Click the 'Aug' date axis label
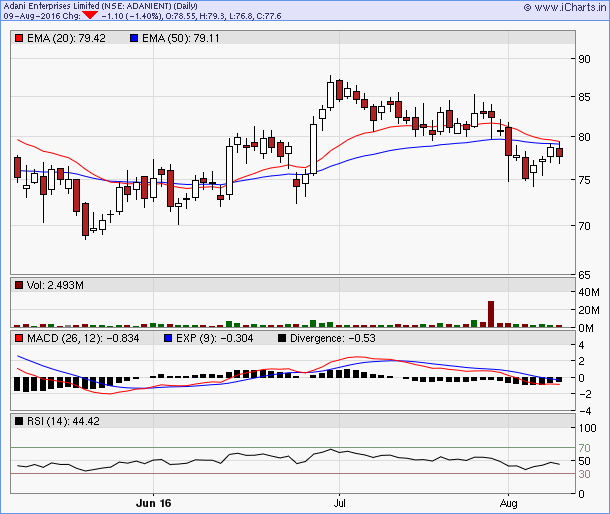This screenshot has width=610, height=514. (508, 503)
